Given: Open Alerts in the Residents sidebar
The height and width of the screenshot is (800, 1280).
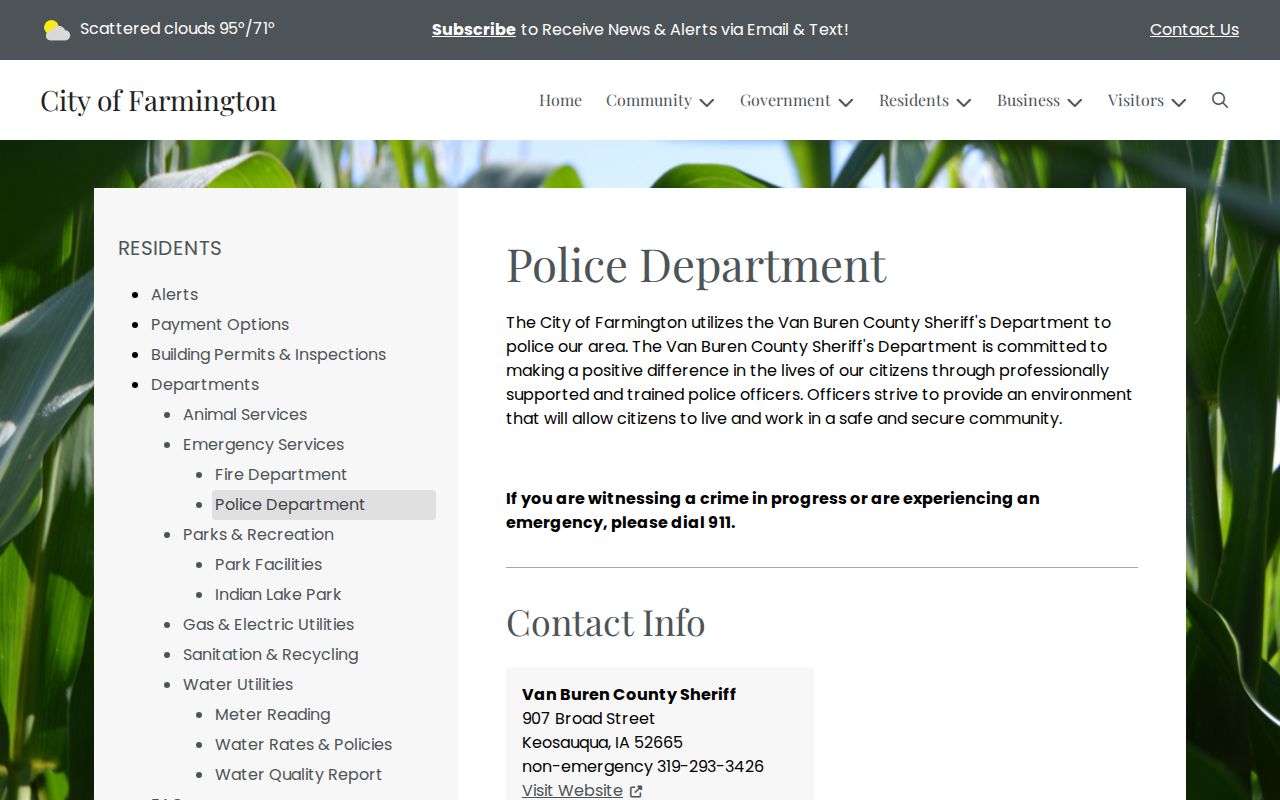Looking at the screenshot, I should pyautogui.click(x=175, y=294).
